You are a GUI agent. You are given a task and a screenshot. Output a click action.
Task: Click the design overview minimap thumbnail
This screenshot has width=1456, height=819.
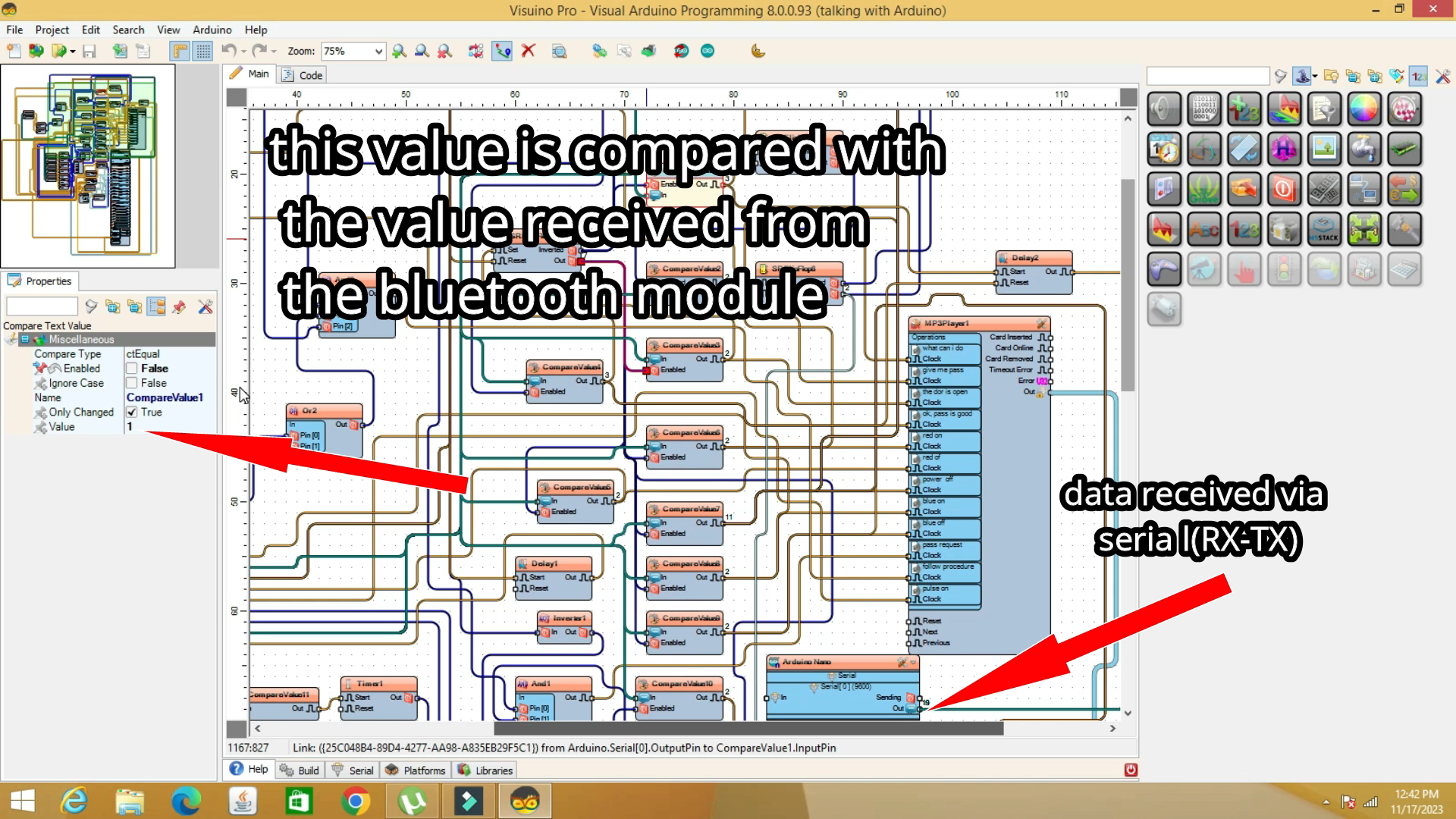(x=88, y=166)
